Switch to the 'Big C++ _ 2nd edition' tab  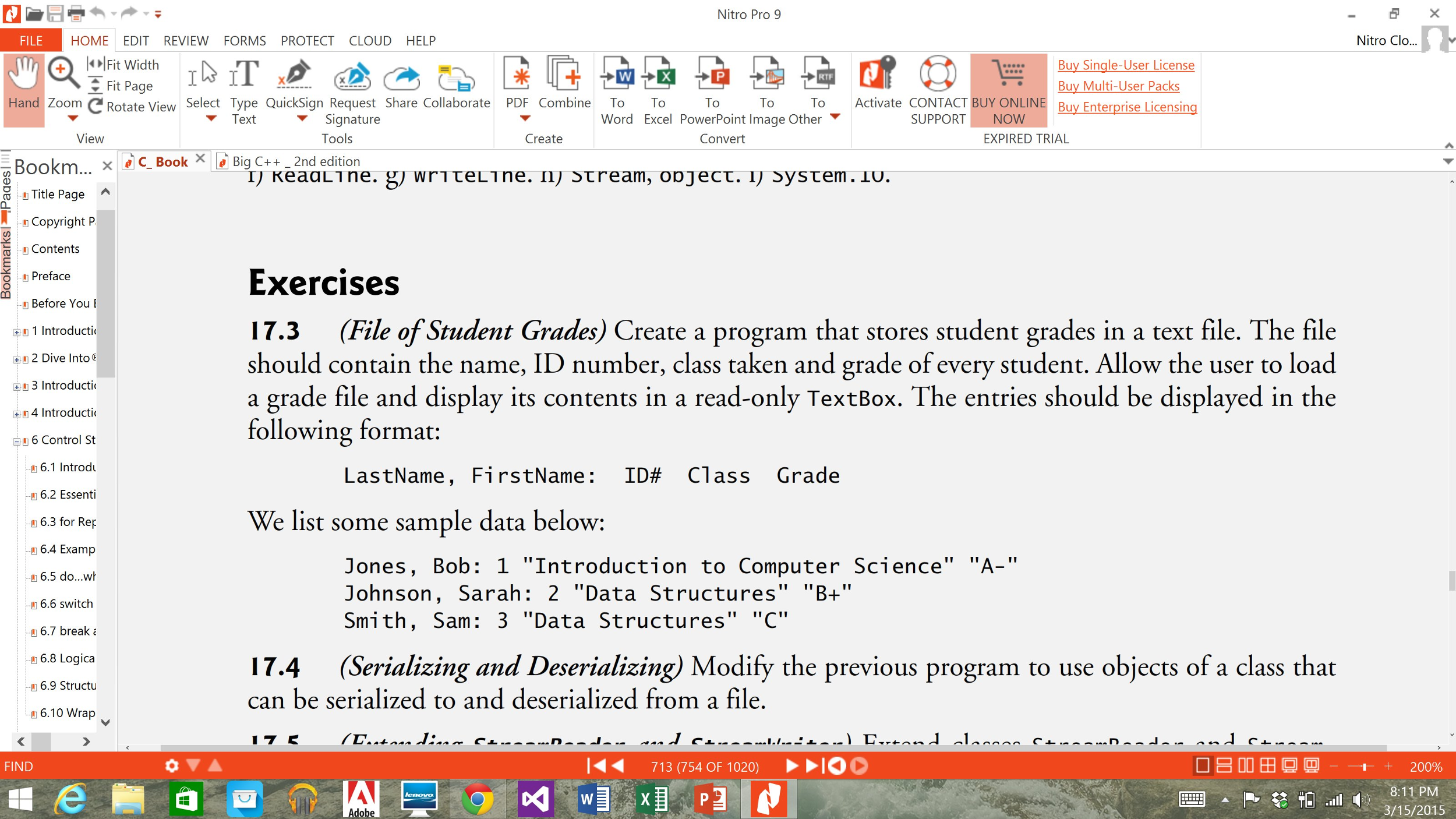tap(294, 161)
